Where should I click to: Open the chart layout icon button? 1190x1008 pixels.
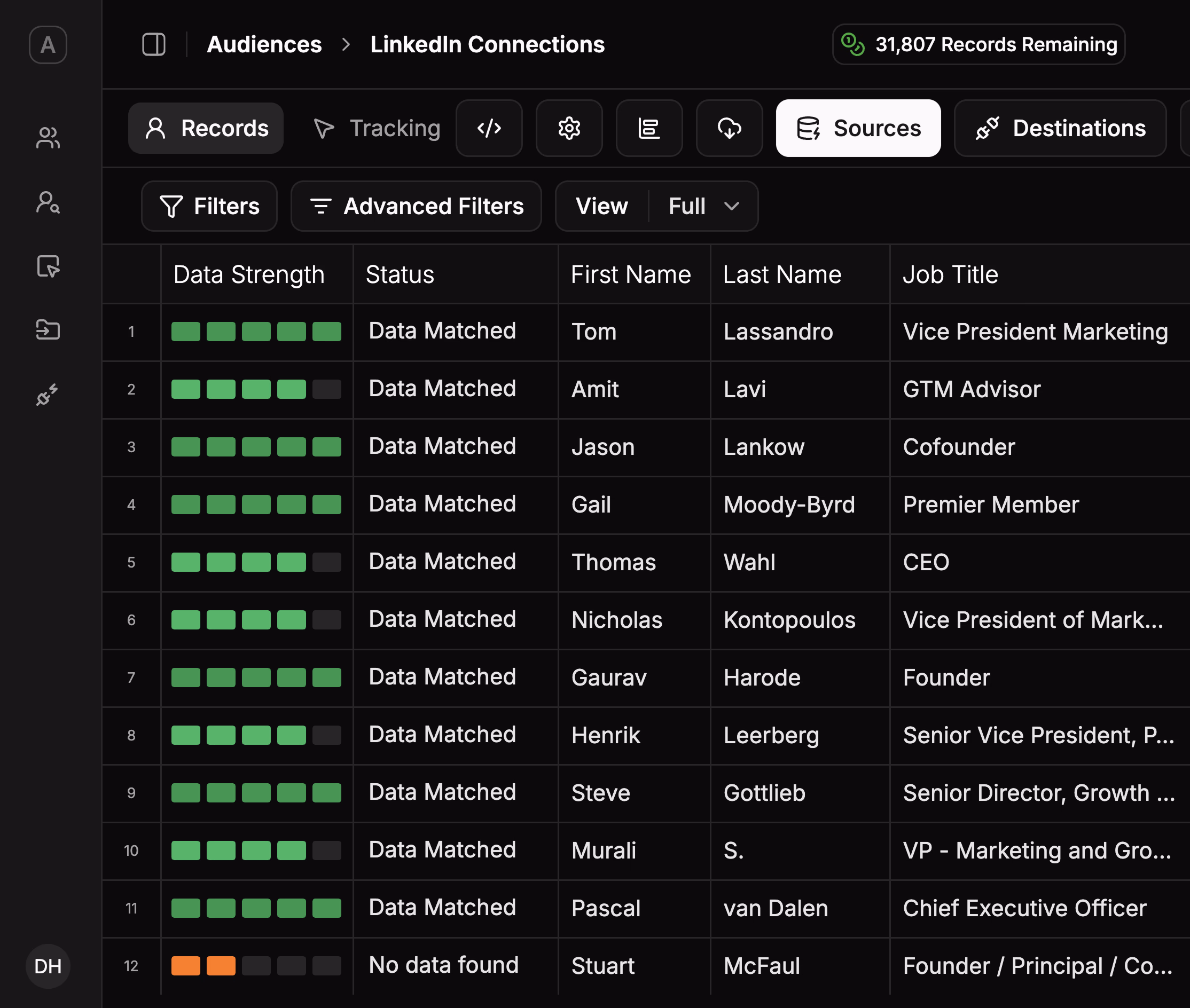tap(649, 128)
